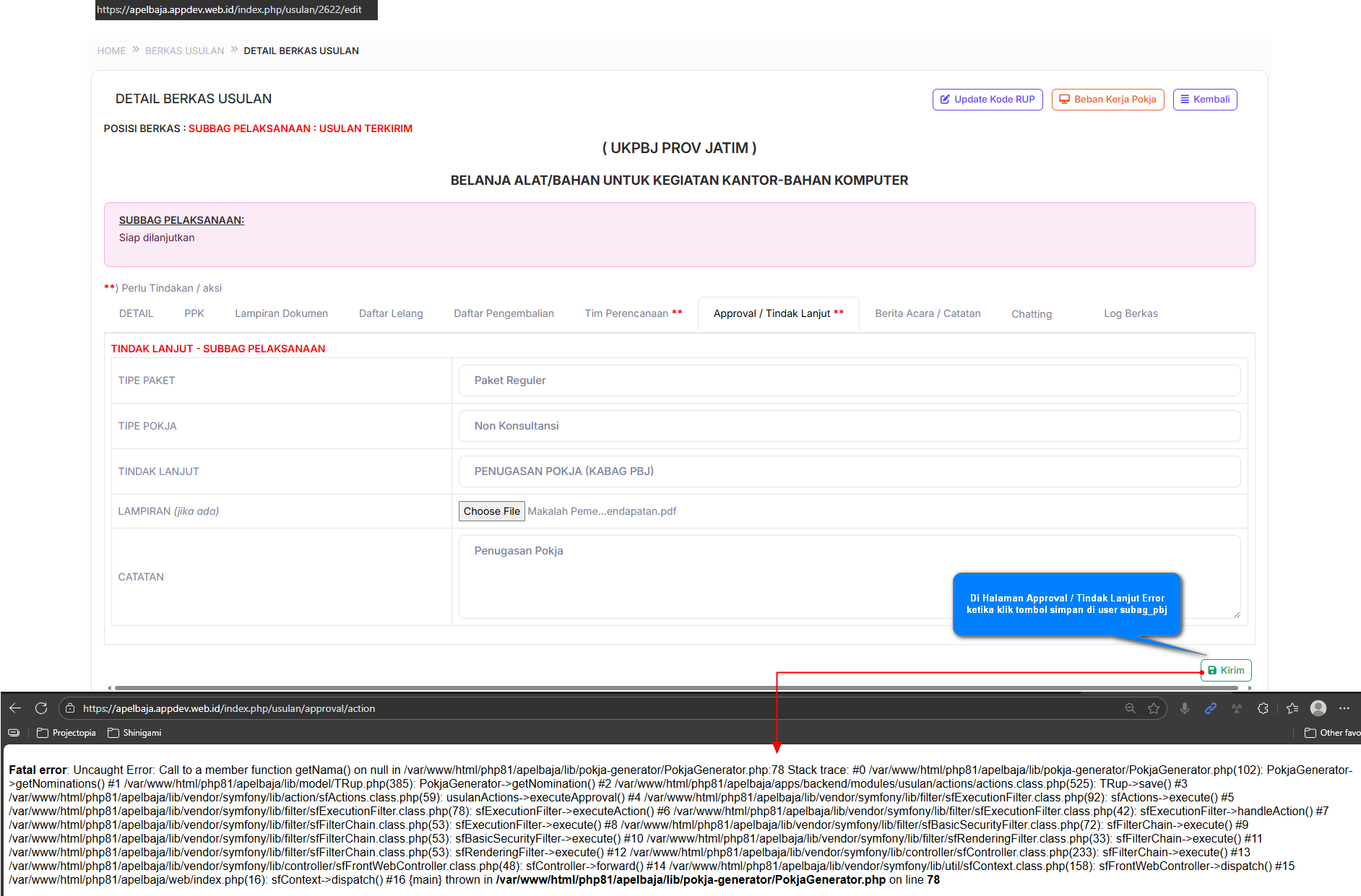The height and width of the screenshot is (896, 1361).
Task: Click the LAMPIRAN (jika ada) label
Action: tap(168, 511)
